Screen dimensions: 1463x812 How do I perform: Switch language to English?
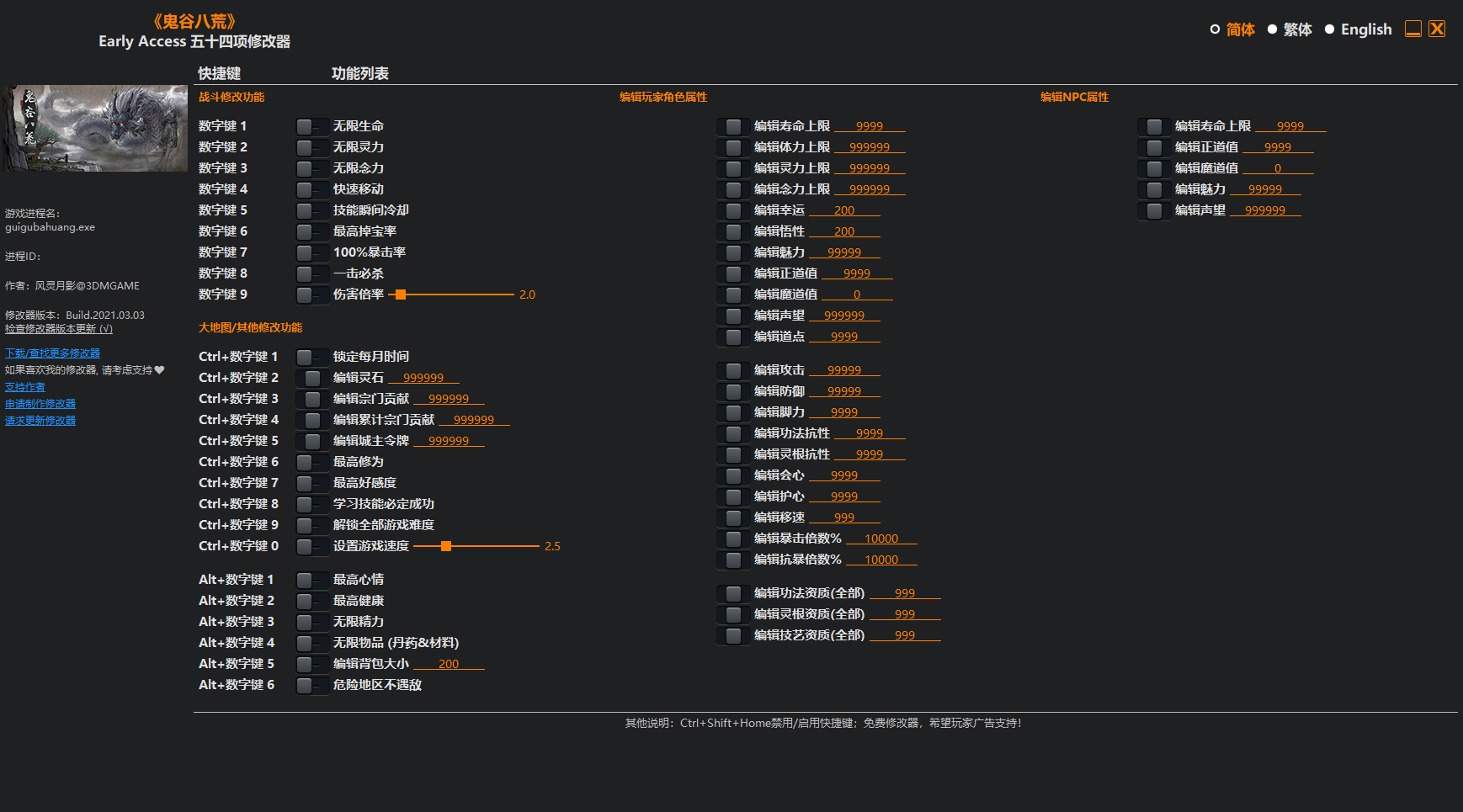1358,29
